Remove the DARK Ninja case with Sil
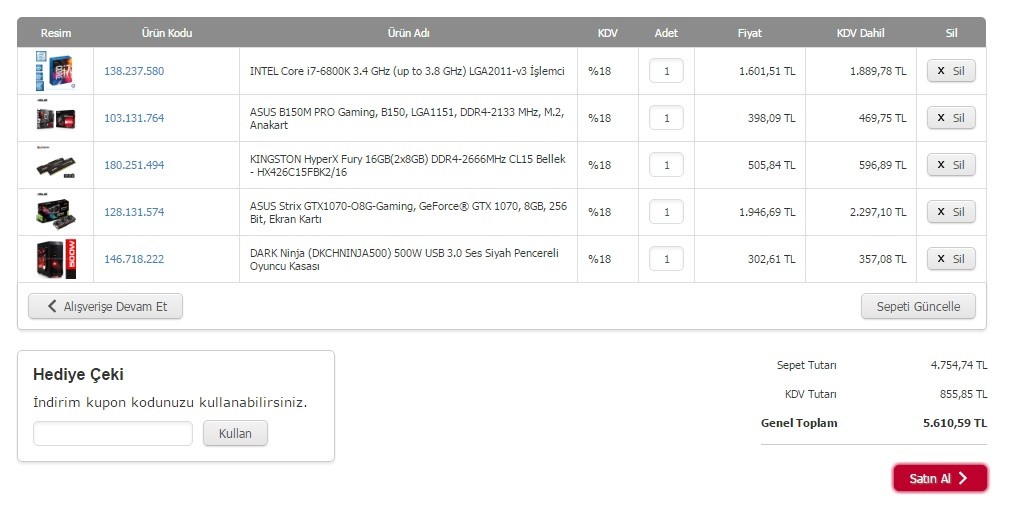Image resolution: width=1010 pixels, height=514 pixels. click(951, 259)
